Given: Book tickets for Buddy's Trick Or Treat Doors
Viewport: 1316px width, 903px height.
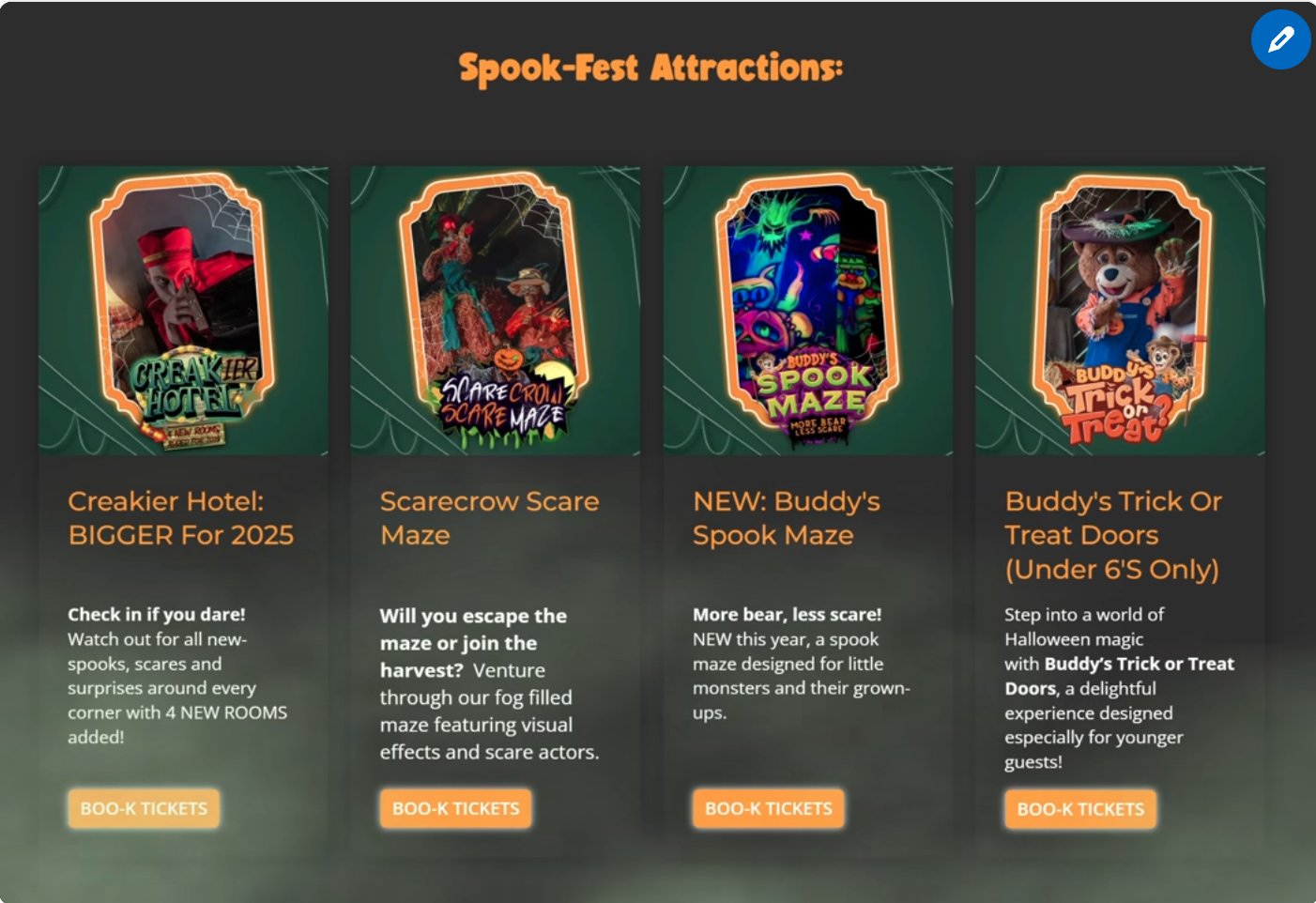Looking at the screenshot, I should (1080, 809).
